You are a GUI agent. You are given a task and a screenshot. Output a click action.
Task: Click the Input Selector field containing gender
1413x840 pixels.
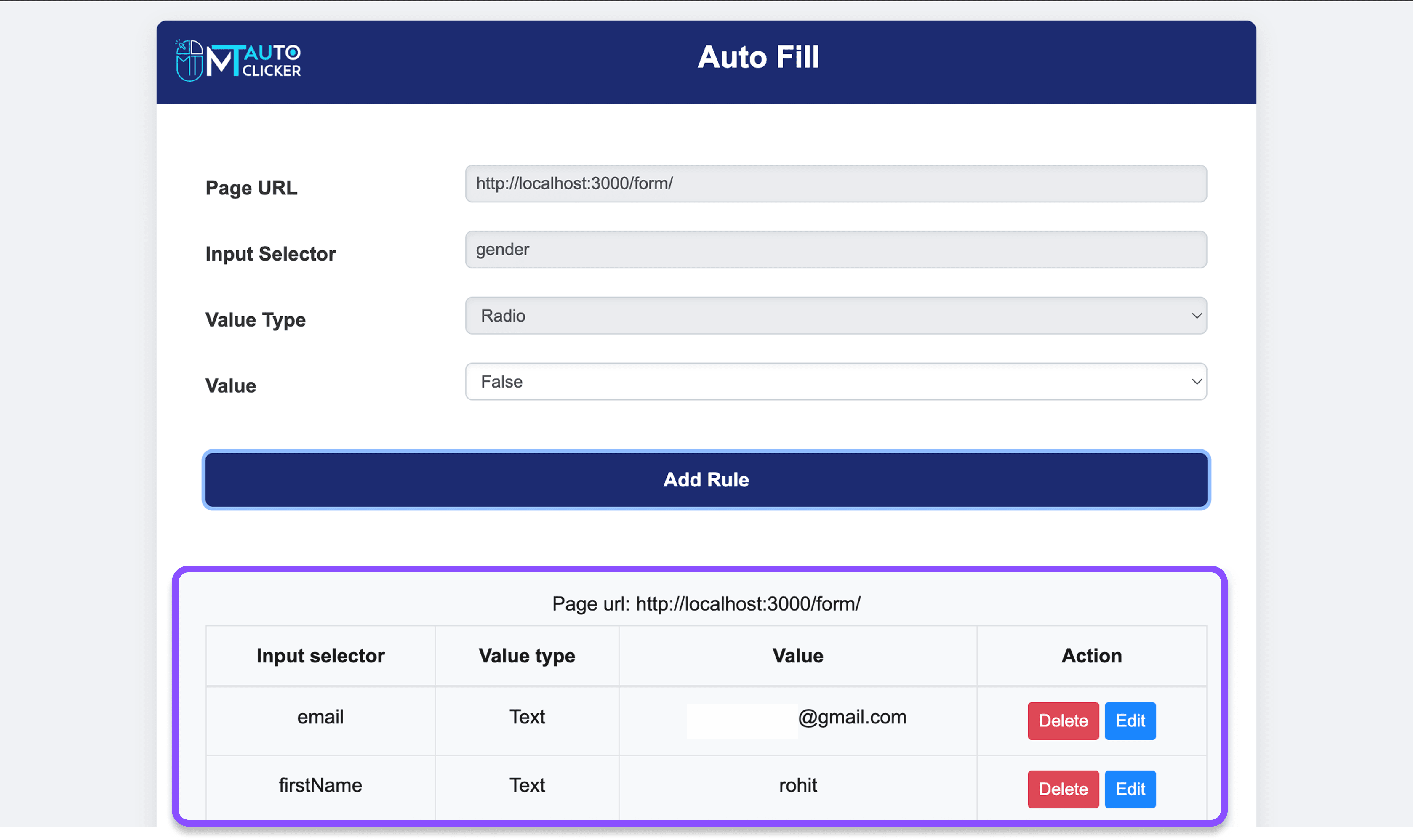tap(835, 250)
